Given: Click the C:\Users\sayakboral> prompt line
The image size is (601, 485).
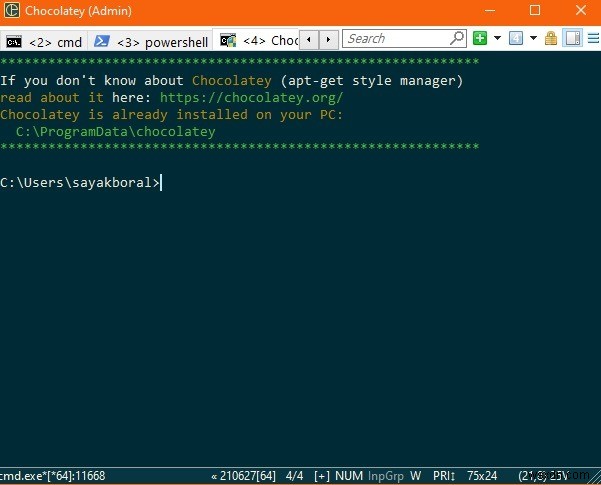Looking at the screenshot, I should [x=80, y=182].
